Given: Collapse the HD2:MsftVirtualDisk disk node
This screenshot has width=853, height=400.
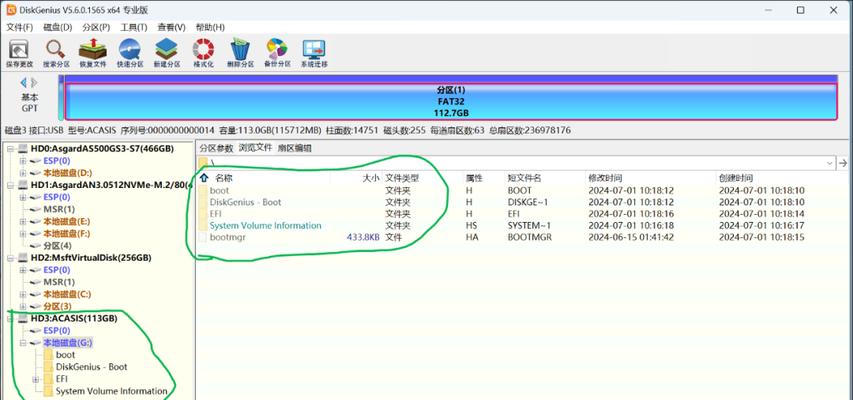Looking at the screenshot, I should [10, 258].
